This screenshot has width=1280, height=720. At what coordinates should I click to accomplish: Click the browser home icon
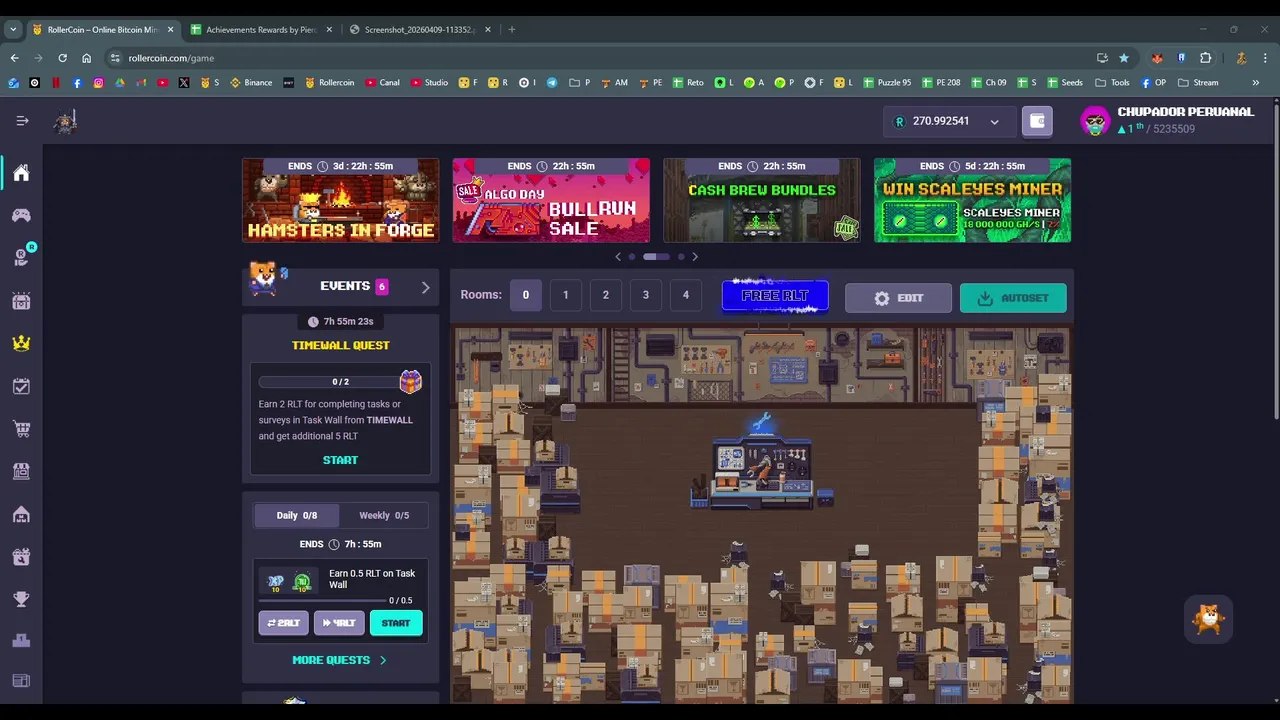pyautogui.click(x=86, y=58)
